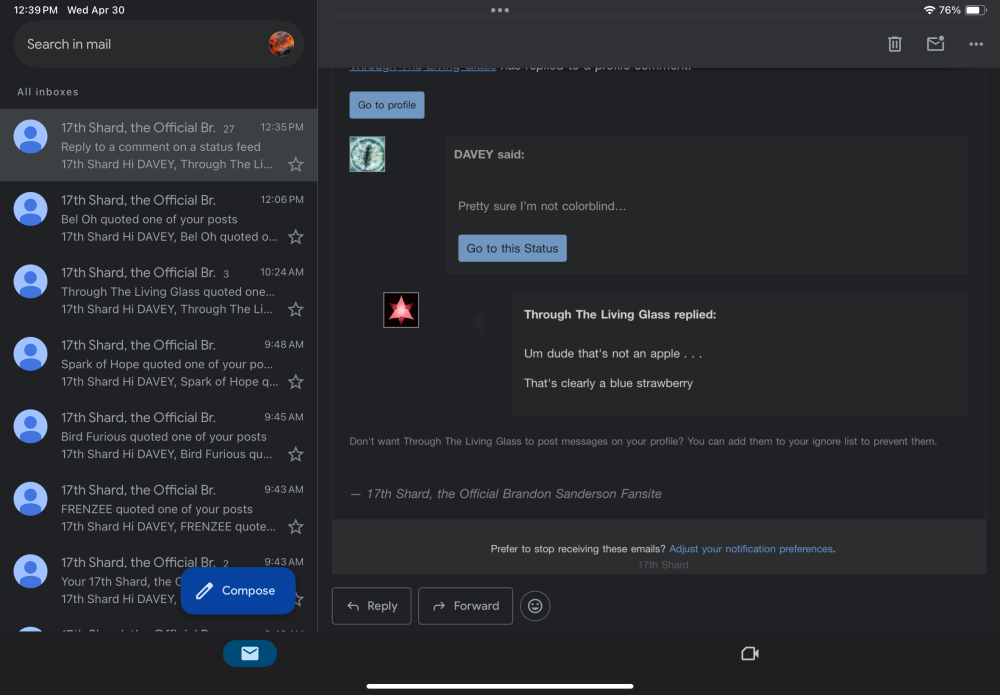
Task: Open the 12:35 PM status feed reply email
Action: (159, 145)
